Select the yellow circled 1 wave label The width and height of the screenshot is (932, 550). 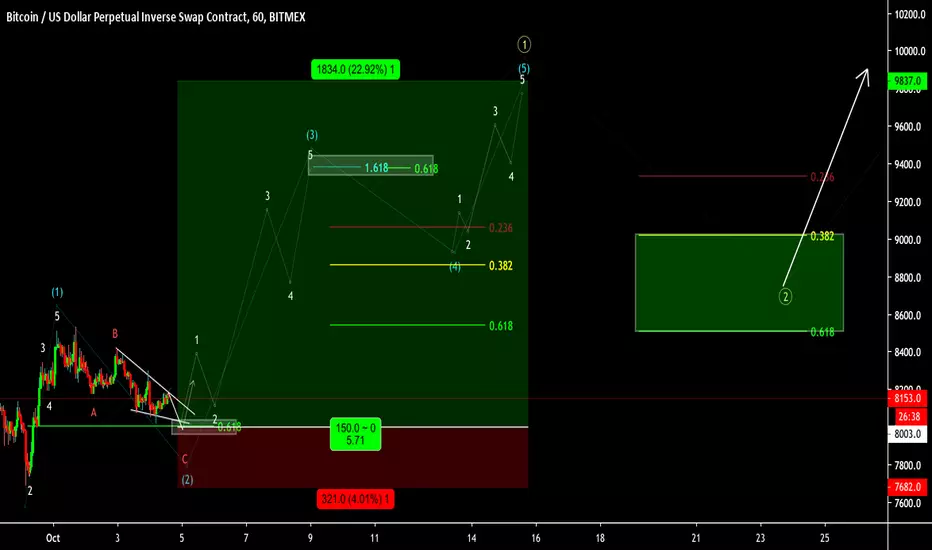coord(524,45)
